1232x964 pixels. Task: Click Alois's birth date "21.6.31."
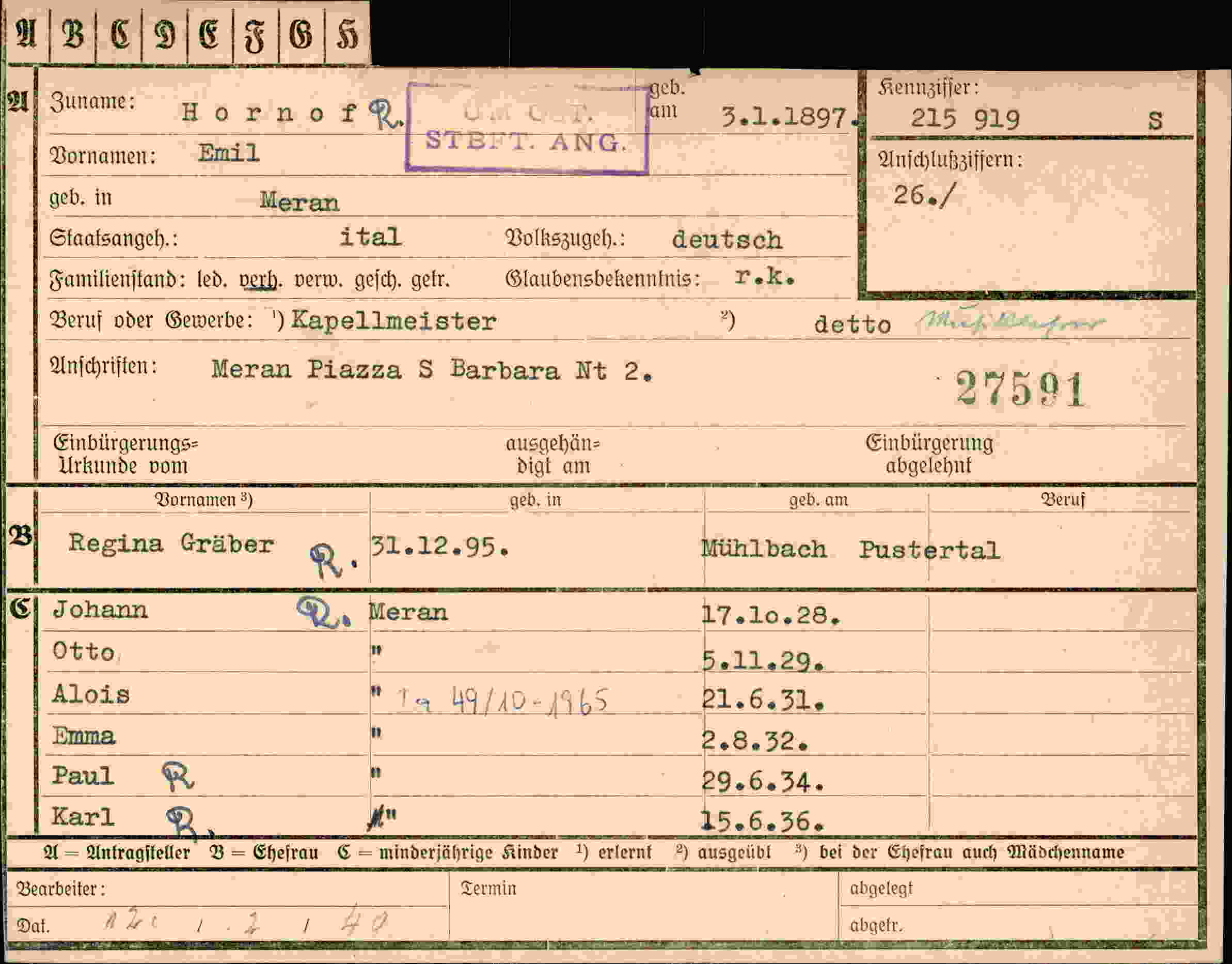click(x=763, y=701)
